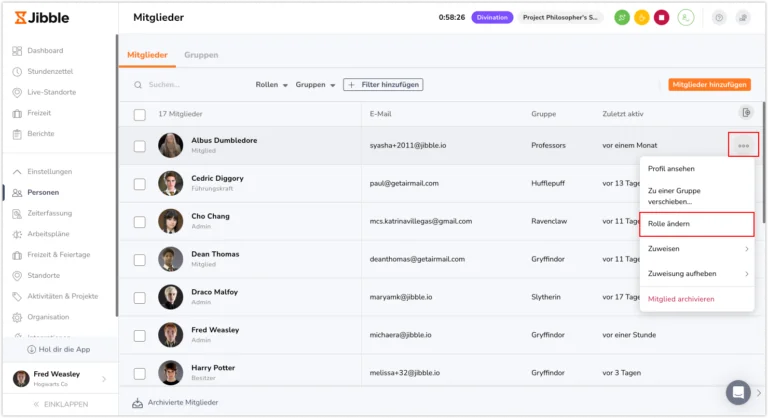Viewport: 768px width, 418px height.
Task: Tick the checkbox for Fred Weasley
Action: click(140, 336)
